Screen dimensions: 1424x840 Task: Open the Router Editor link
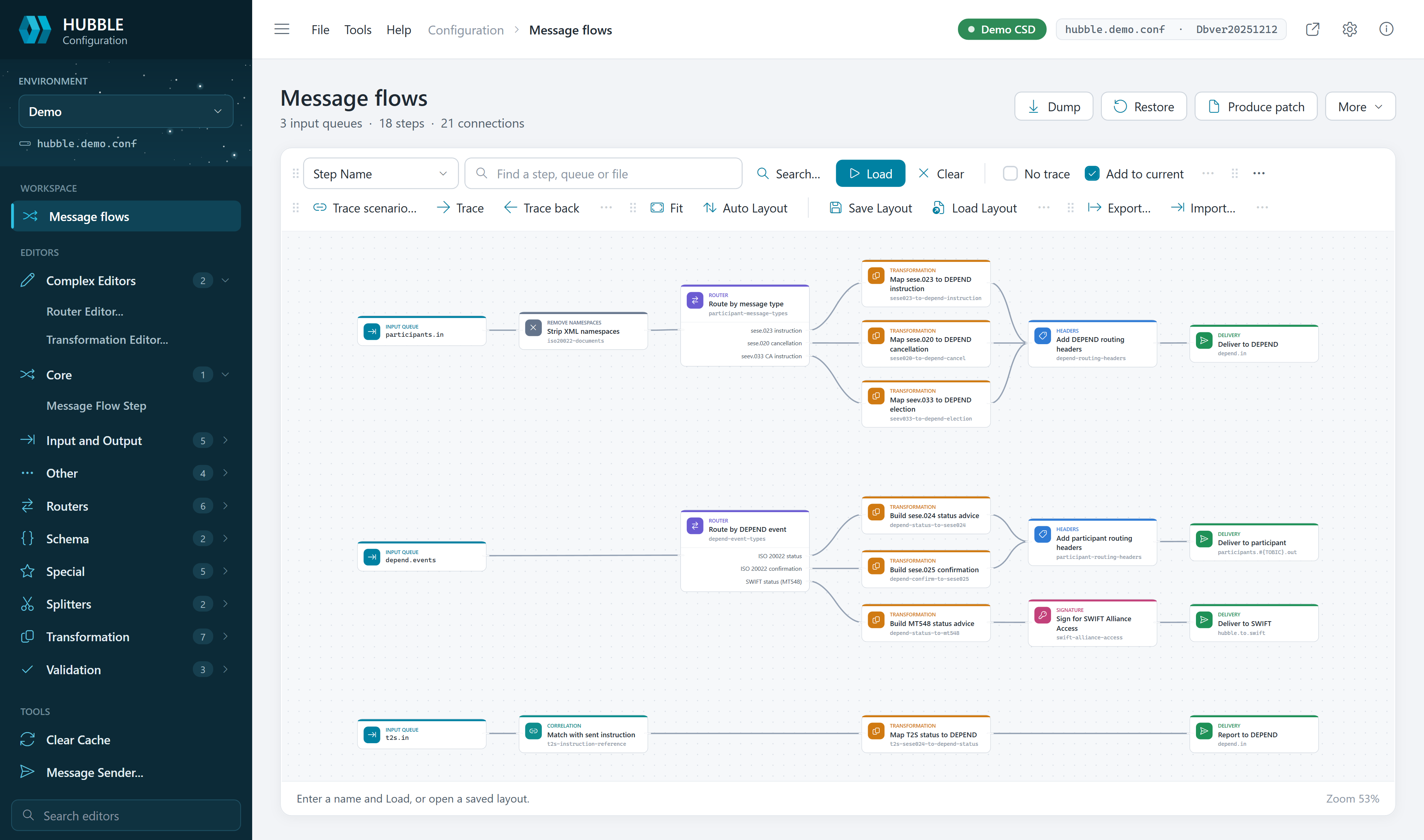click(85, 311)
